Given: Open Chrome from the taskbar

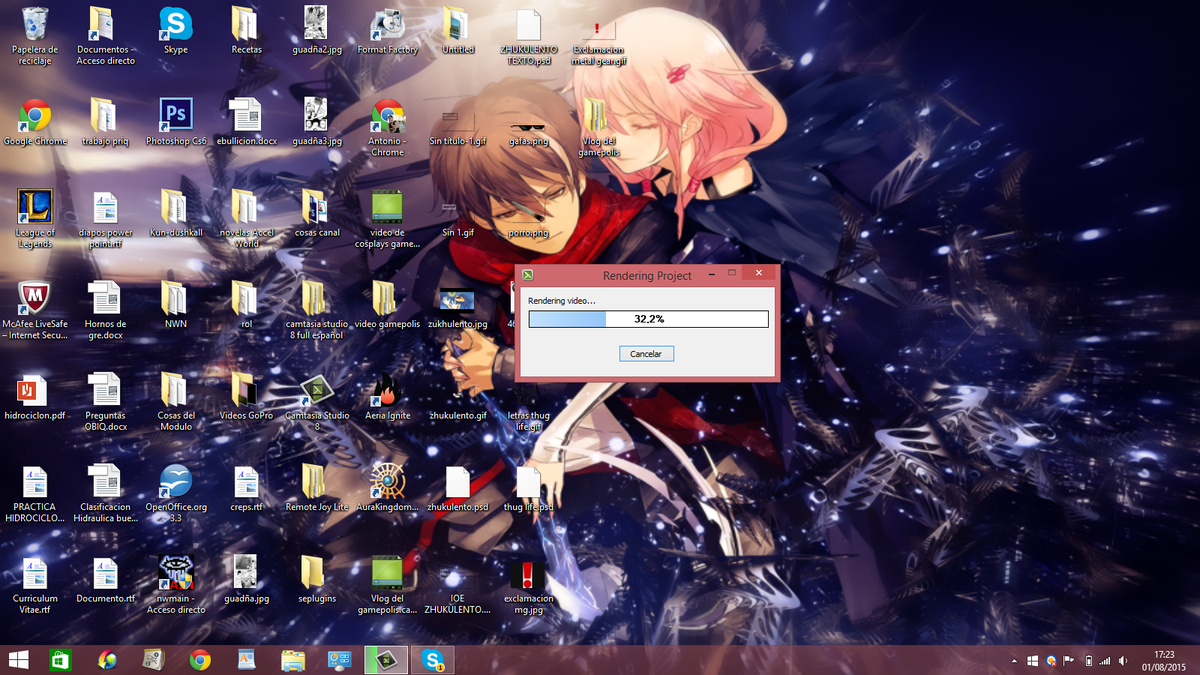Looking at the screenshot, I should tap(200, 659).
